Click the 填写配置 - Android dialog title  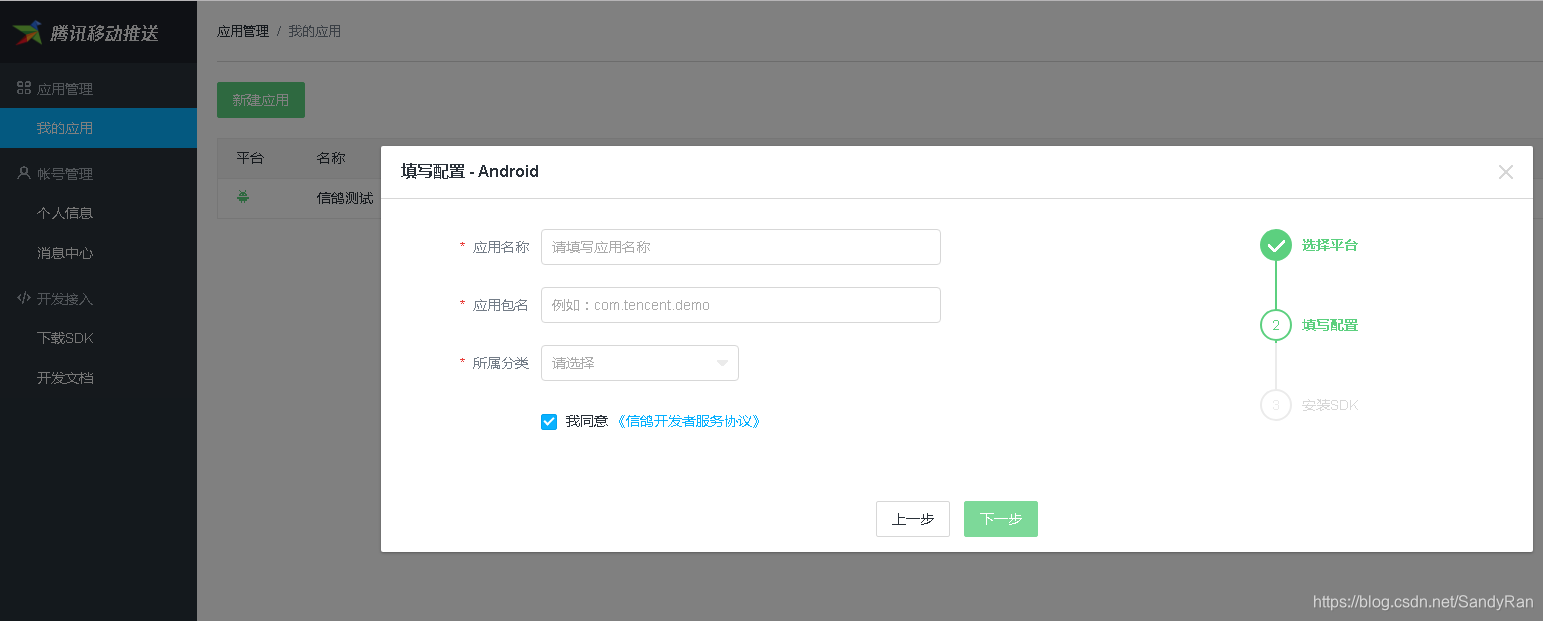coord(470,171)
